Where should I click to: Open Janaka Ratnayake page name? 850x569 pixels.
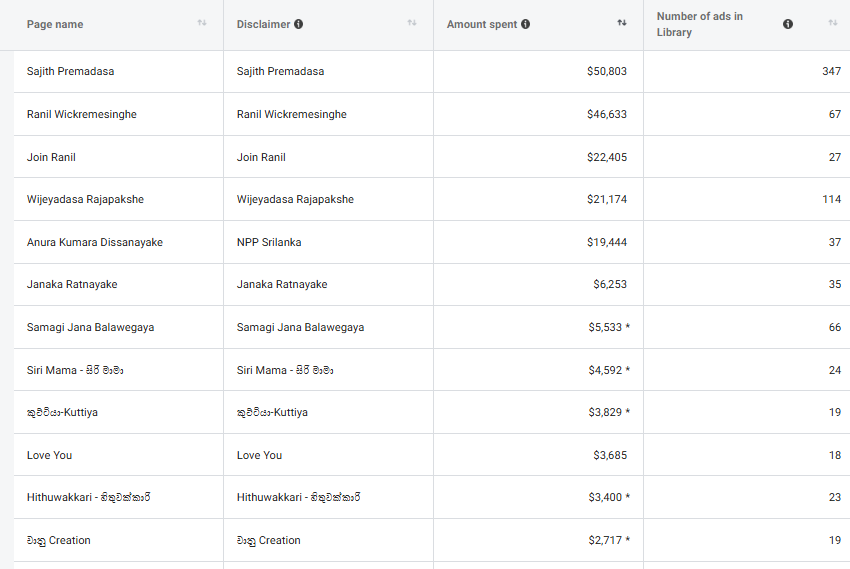coord(72,284)
